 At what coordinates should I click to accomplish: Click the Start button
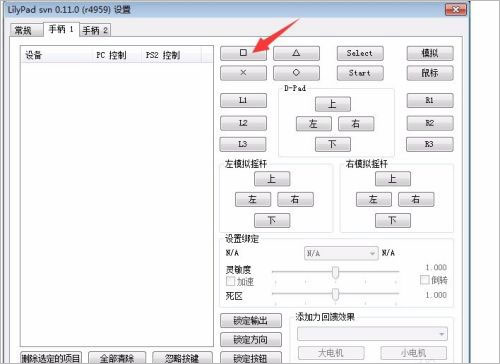(360, 73)
